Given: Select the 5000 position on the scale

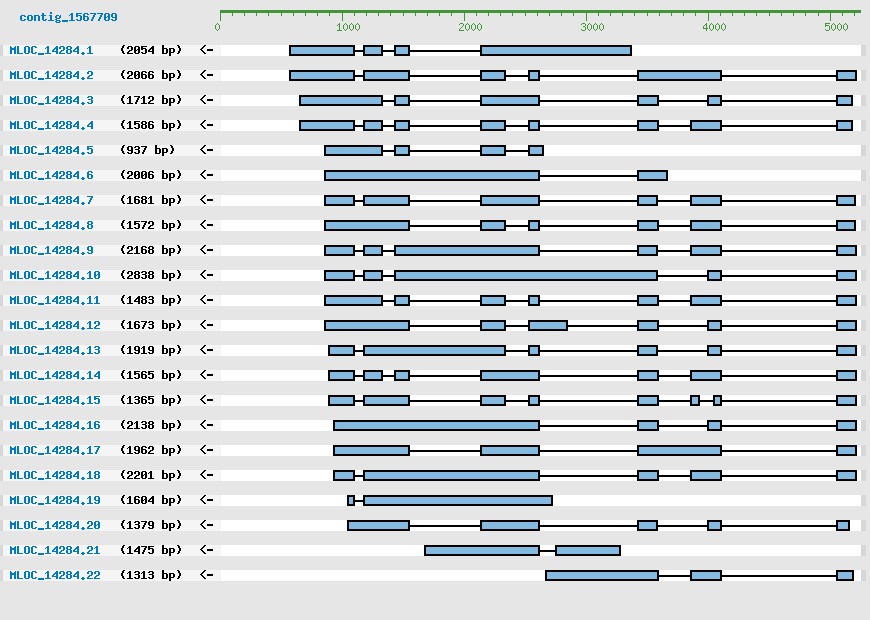Looking at the screenshot, I should [837, 27].
